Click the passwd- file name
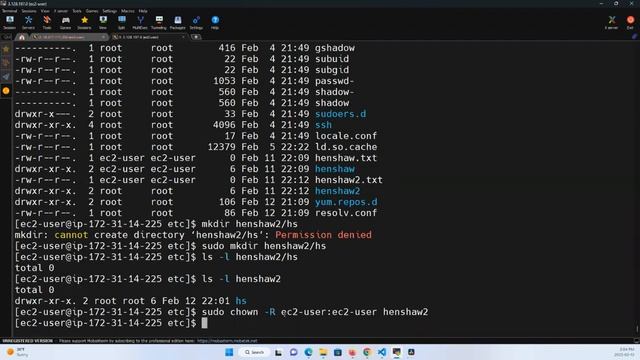The width and height of the screenshot is (640, 360). coord(335,81)
